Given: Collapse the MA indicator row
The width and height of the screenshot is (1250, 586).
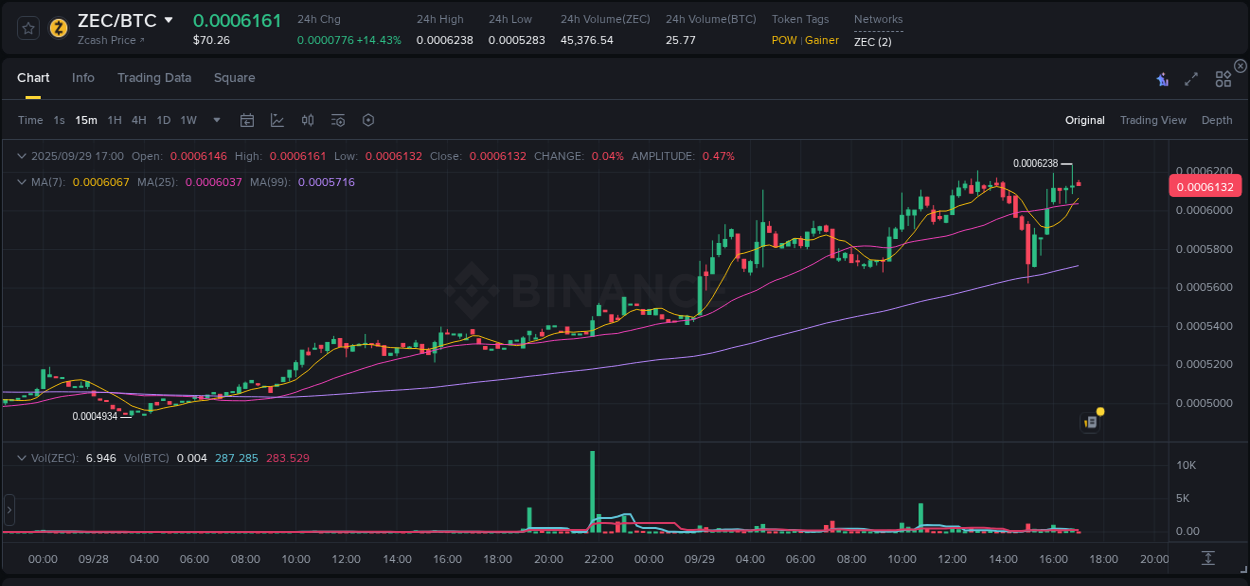Looking at the screenshot, I should pyautogui.click(x=22, y=182).
